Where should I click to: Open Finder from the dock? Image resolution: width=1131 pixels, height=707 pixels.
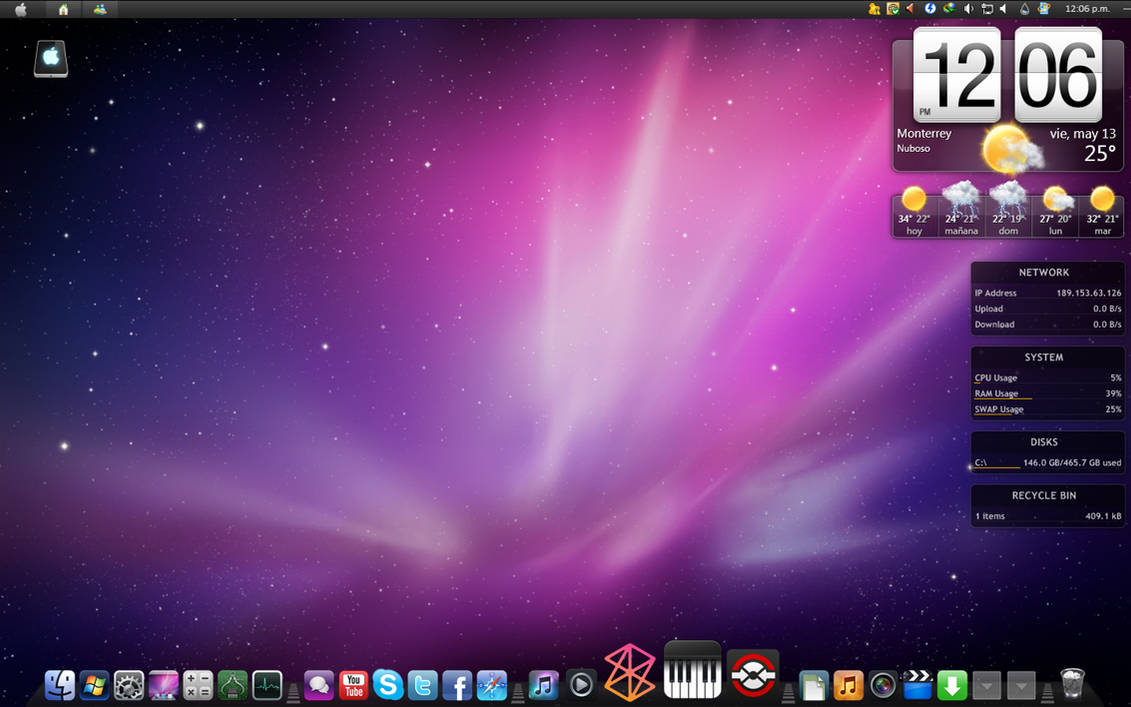coord(60,685)
